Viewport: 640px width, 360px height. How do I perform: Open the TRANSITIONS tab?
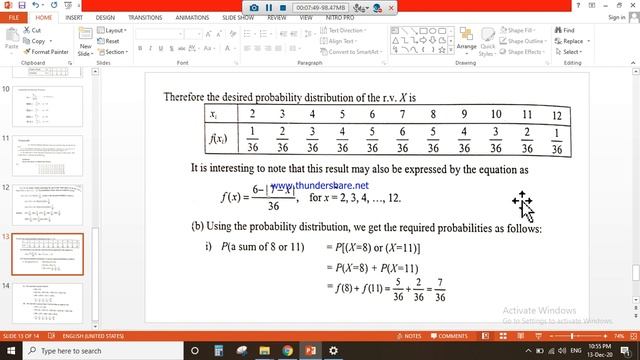tap(145, 18)
